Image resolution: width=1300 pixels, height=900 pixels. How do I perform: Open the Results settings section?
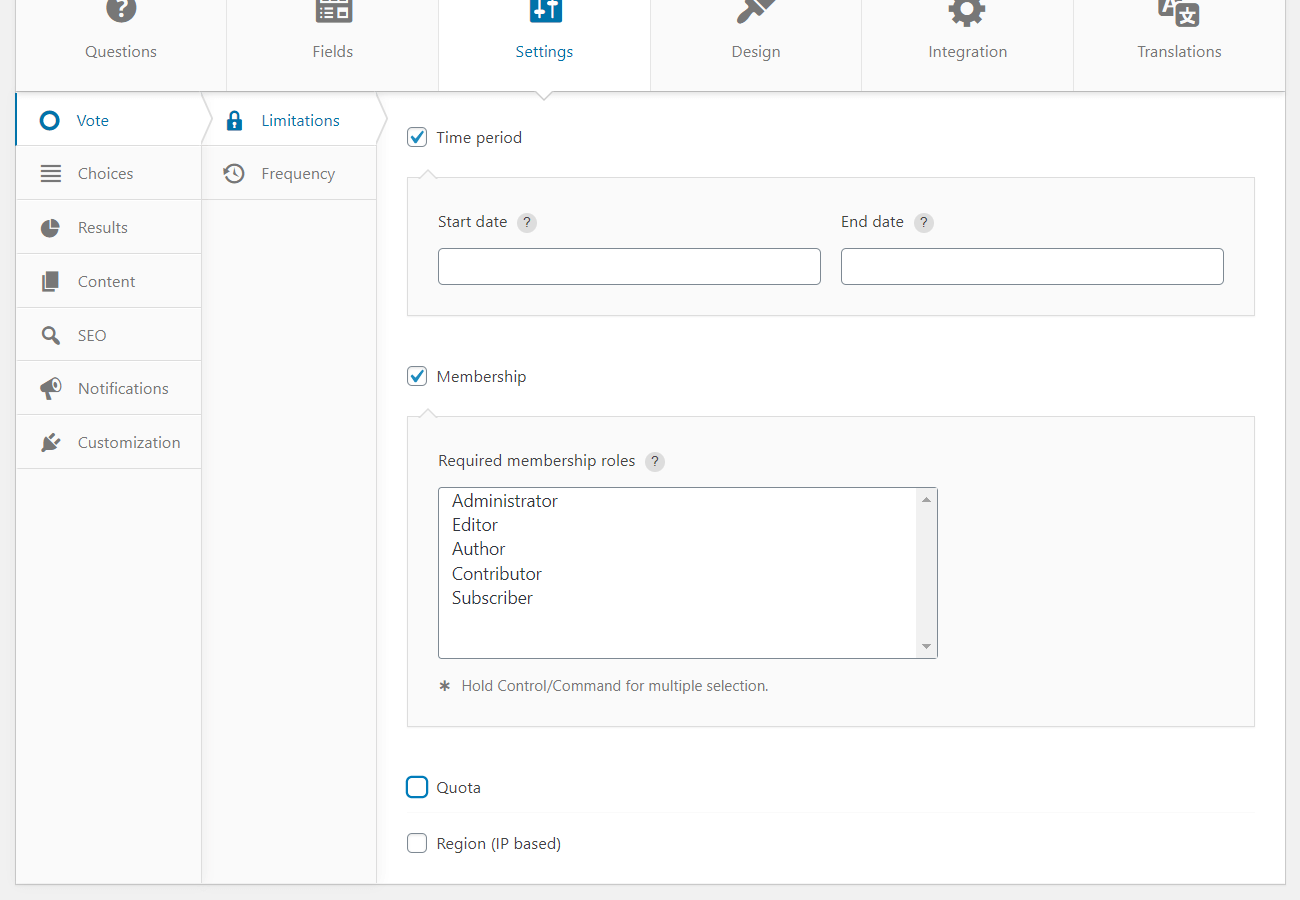pyautogui.click(x=109, y=228)
